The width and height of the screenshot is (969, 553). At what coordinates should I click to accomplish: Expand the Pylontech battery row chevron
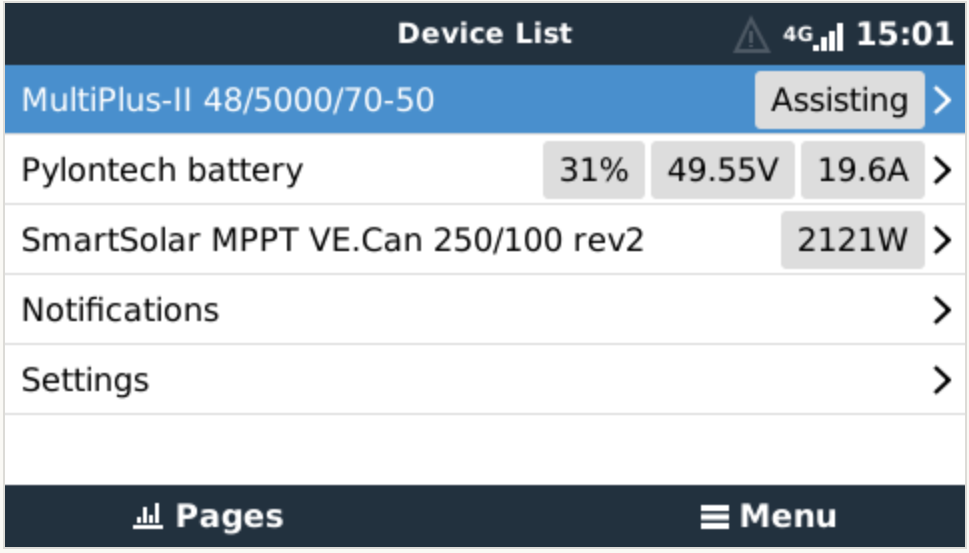tap(941, 170)
